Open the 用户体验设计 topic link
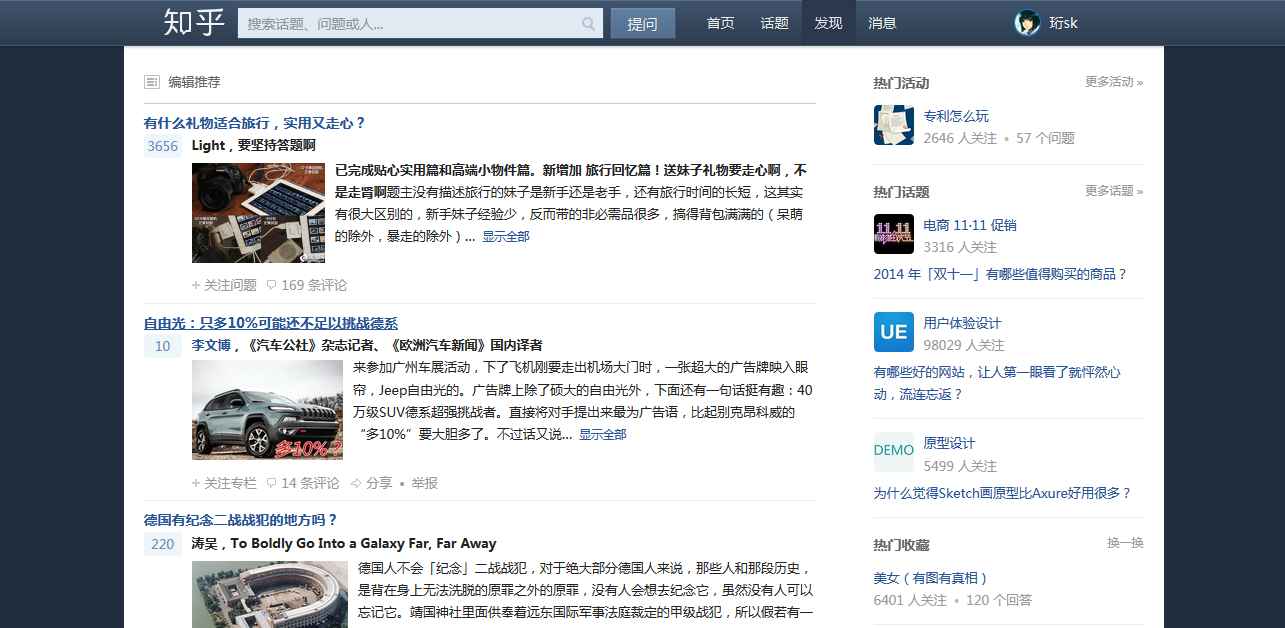The image size is (1285, 628). click(962, 323)
